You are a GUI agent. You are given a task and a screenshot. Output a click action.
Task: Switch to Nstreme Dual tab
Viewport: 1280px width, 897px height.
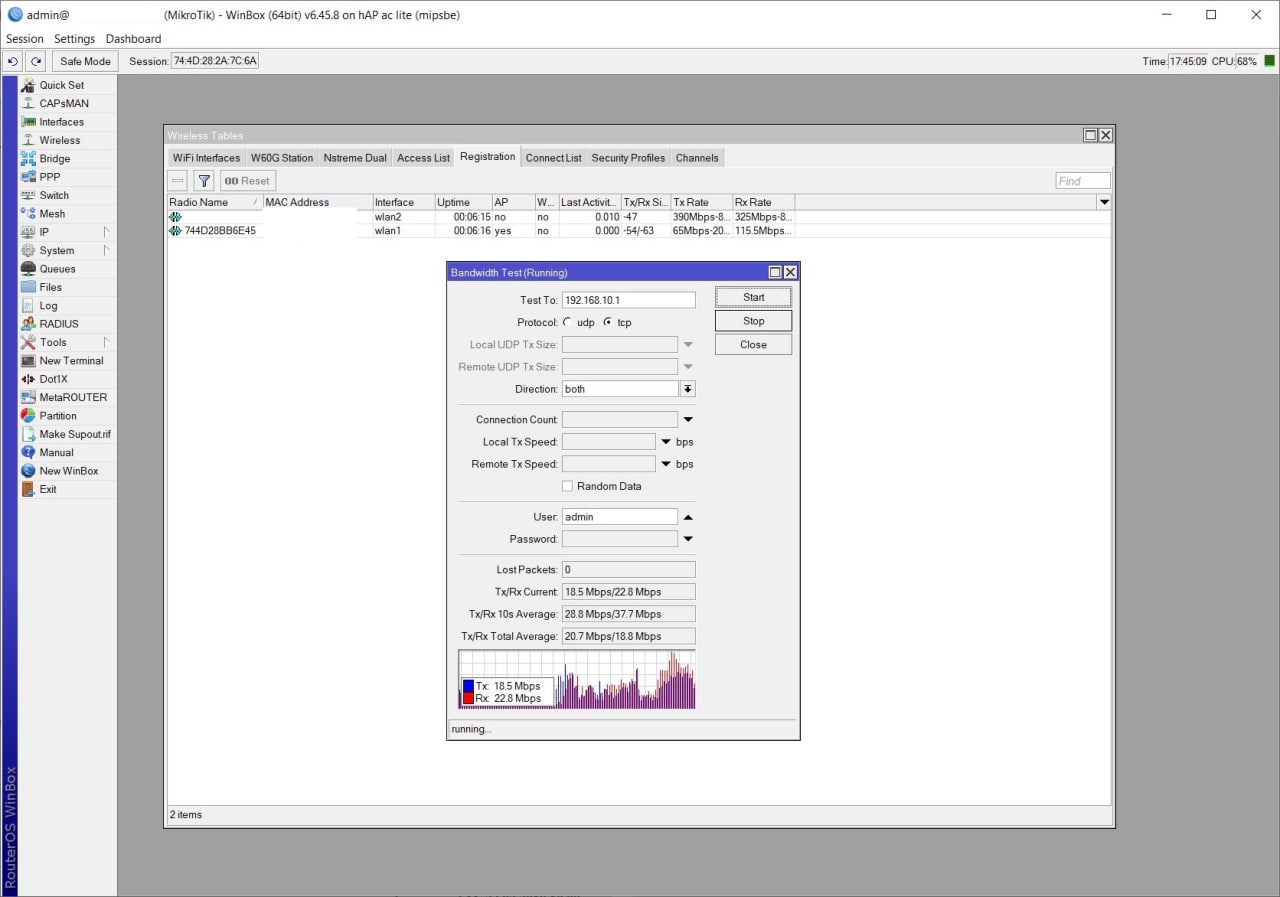[355, 158]
